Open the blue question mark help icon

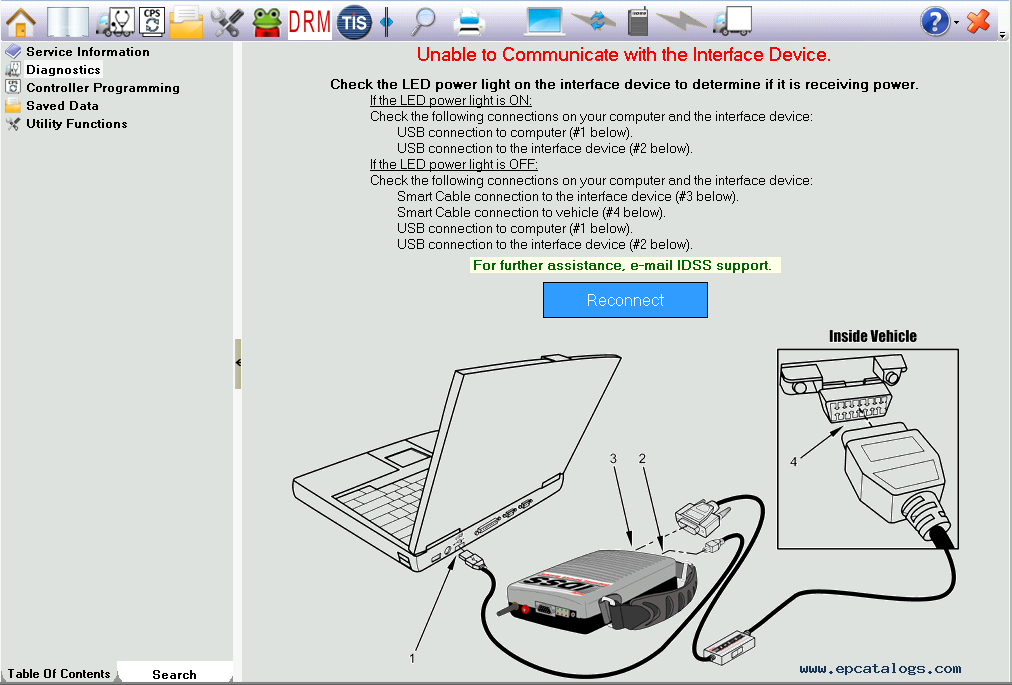[935, 22]
